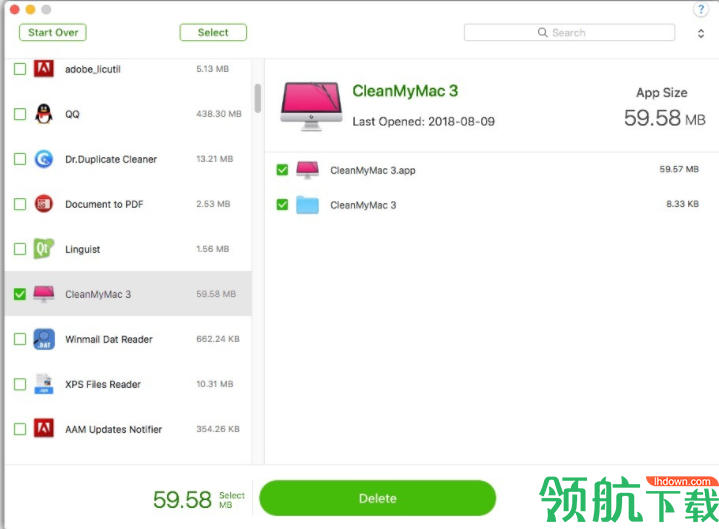The height and width of the screenshot is (529, 719).
Task: Click the AAM Updates Notifier icon
Action: [44, 429]
